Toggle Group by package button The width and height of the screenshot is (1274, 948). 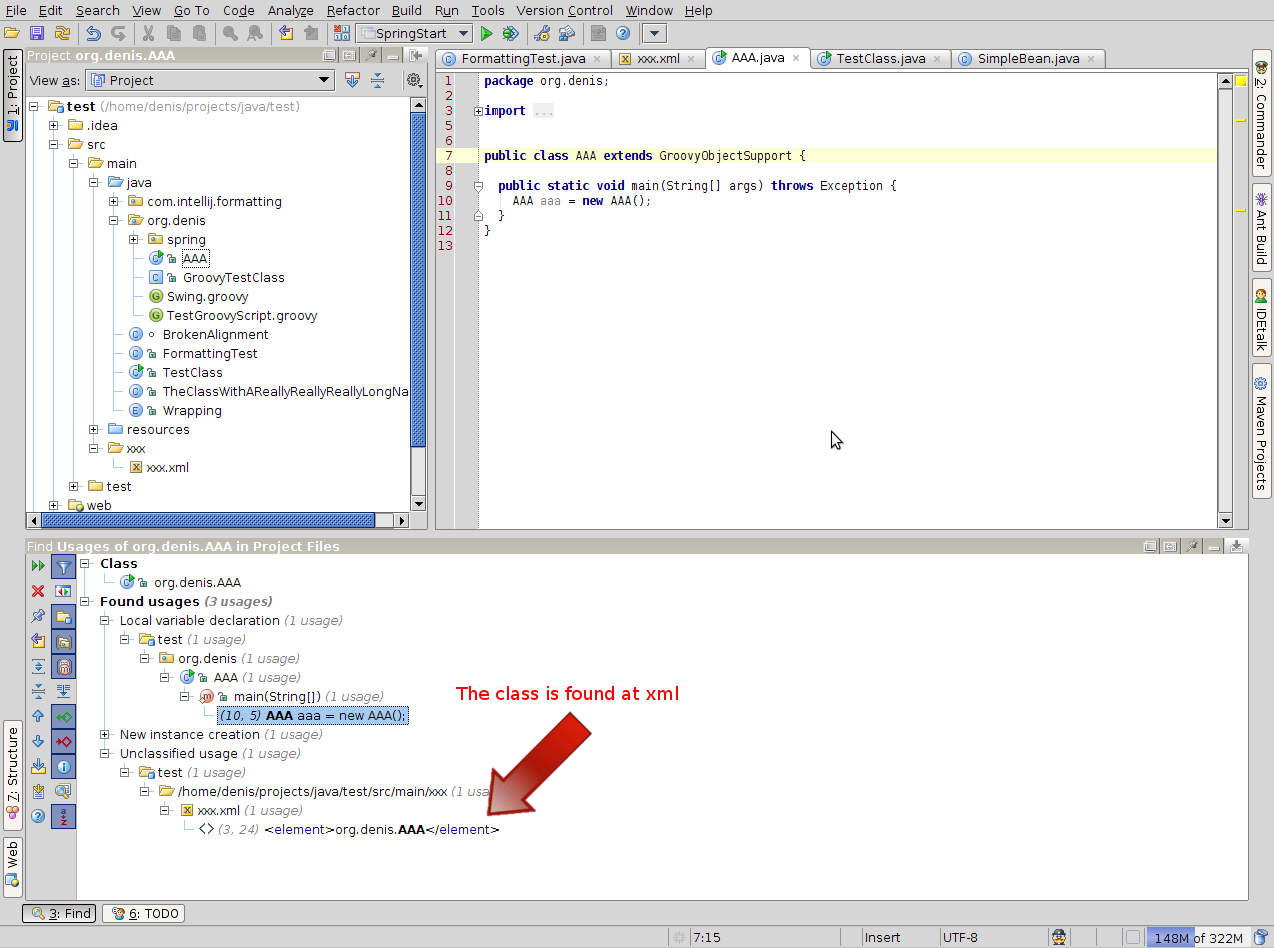point(64,641)
